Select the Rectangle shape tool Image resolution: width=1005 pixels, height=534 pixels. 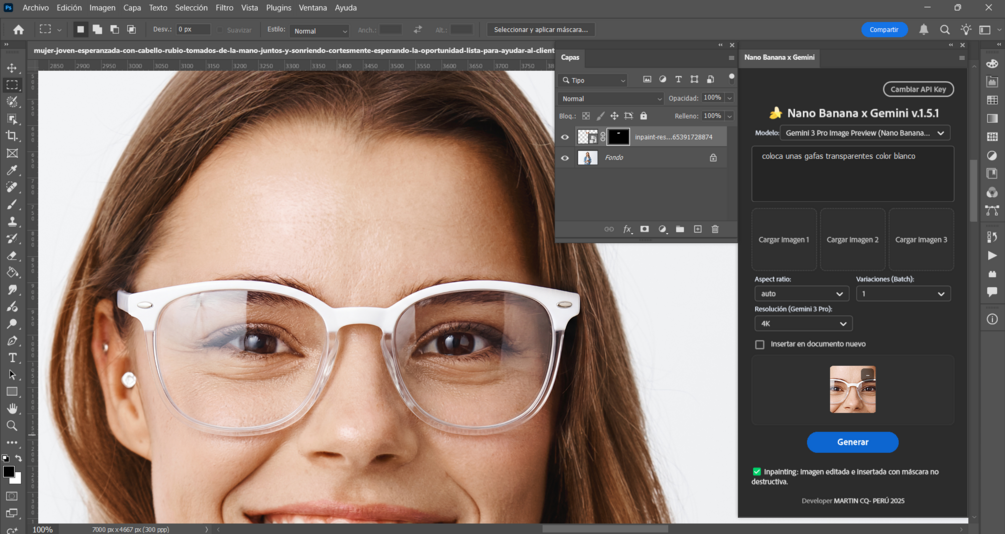tap(12, 392)
